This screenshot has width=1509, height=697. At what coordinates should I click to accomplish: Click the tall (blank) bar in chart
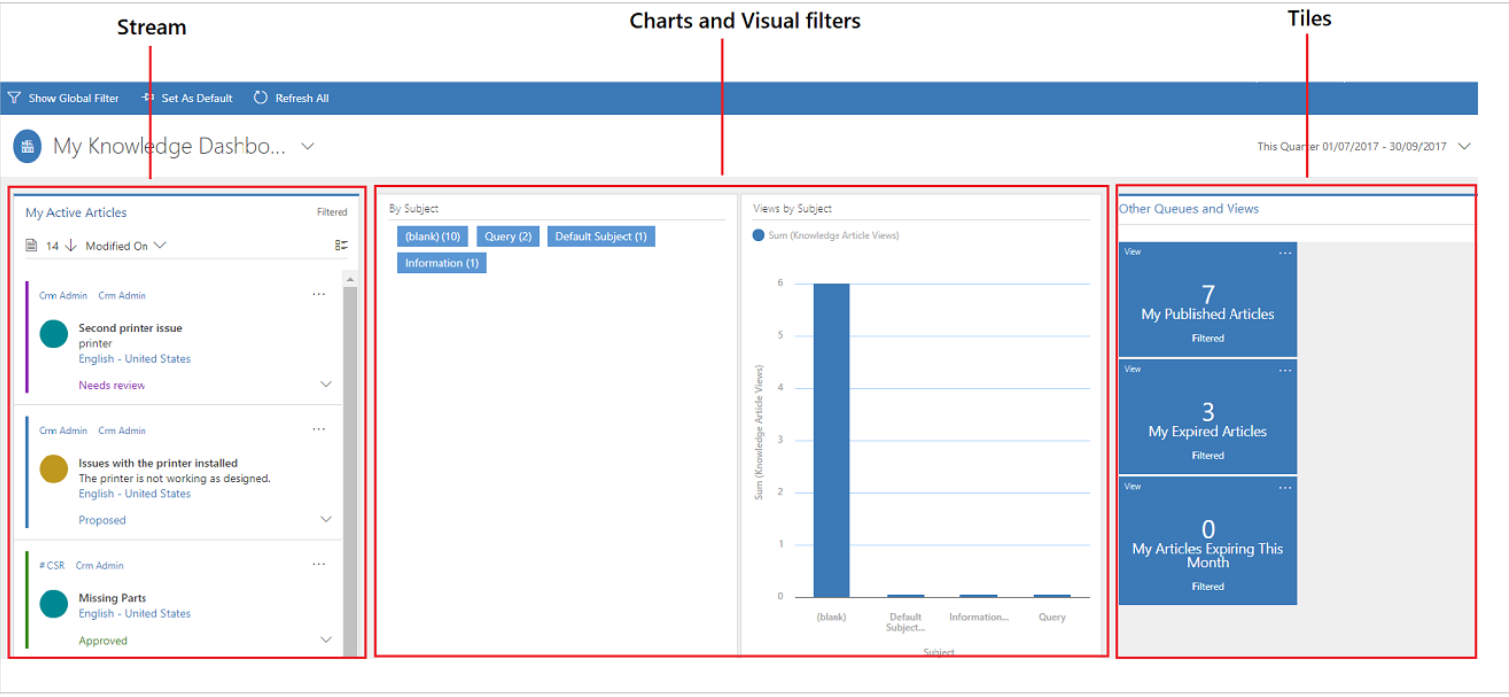[x=831, y=440]
